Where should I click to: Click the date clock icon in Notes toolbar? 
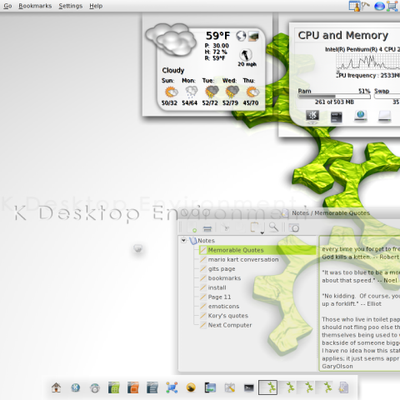tap(294, 228)
